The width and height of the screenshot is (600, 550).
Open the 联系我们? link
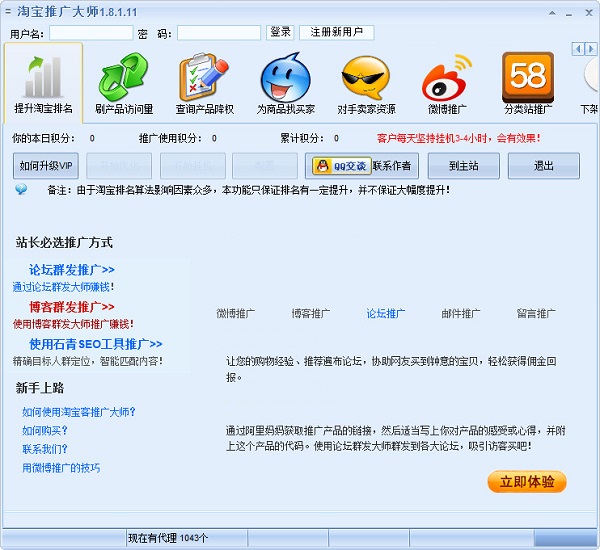tap(44, 449)
